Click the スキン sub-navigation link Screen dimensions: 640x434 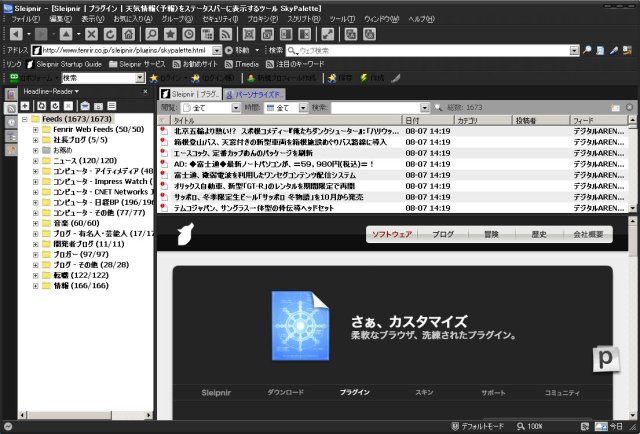pyautogui.click(x=424, y=392)
